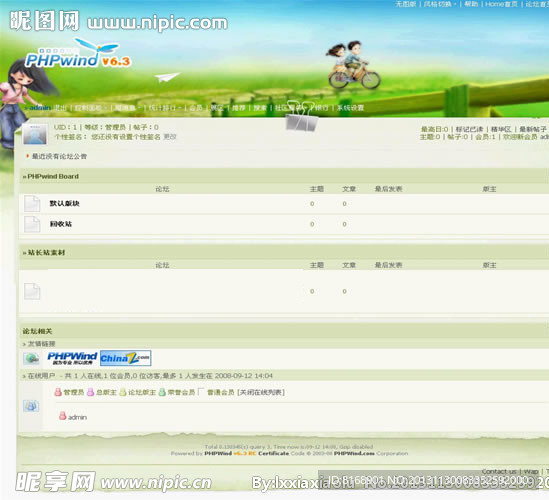Viewport: 549px width, 500px height.
Task: Open the 默认版块 board folder icon
Action: [32, 203]
